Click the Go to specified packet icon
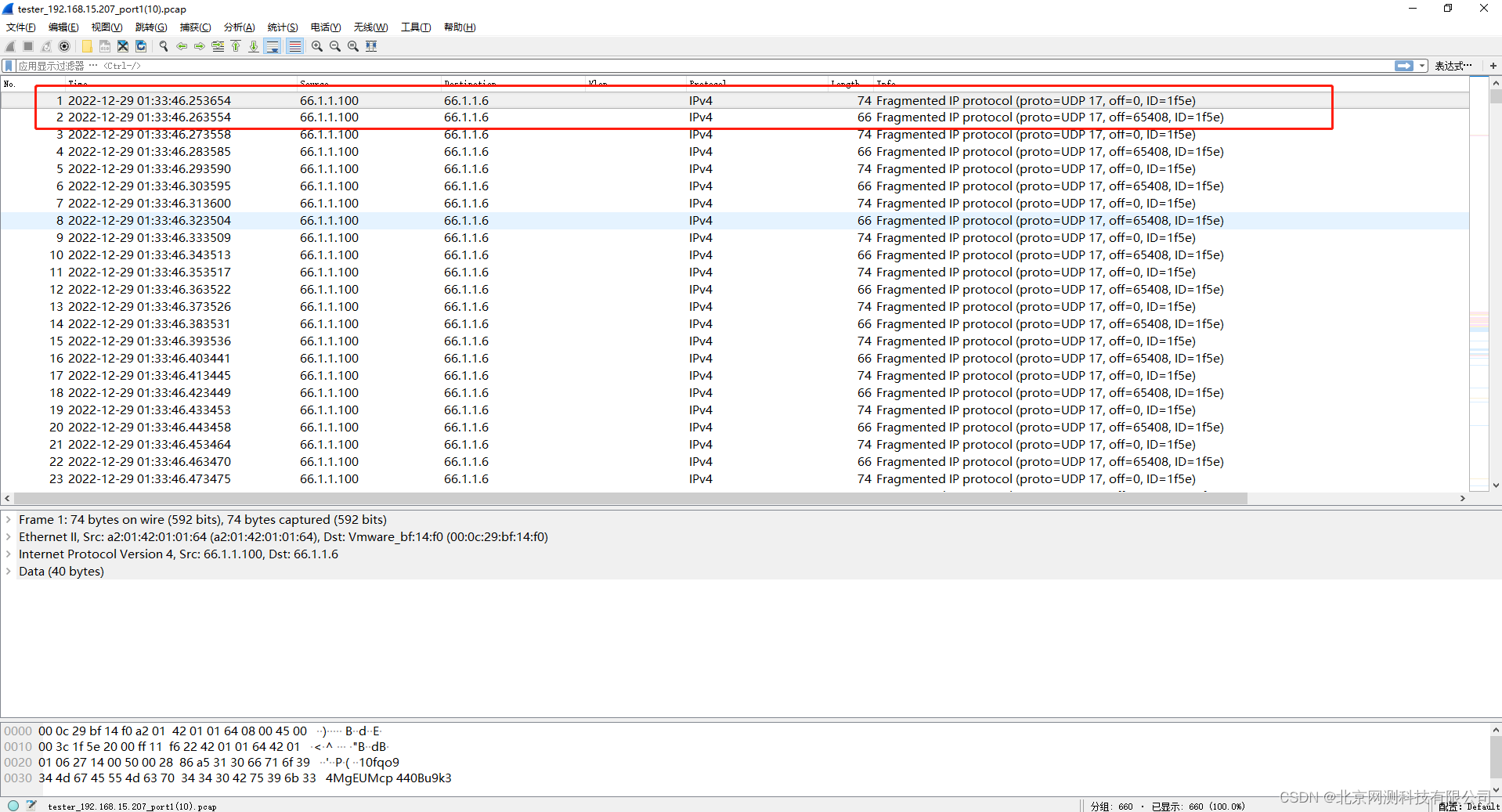The height and width of the screenshot is (812, 1502). pos(218,46)
